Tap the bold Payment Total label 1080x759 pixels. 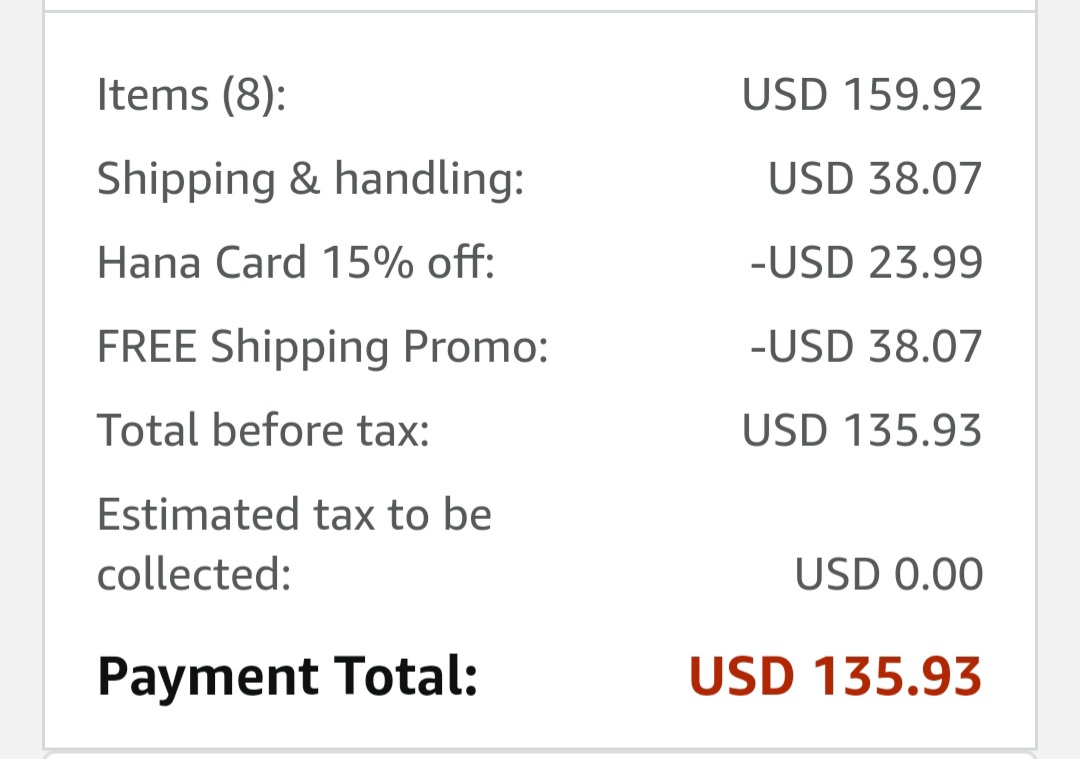pyautogui.click(x=287, y=676)
